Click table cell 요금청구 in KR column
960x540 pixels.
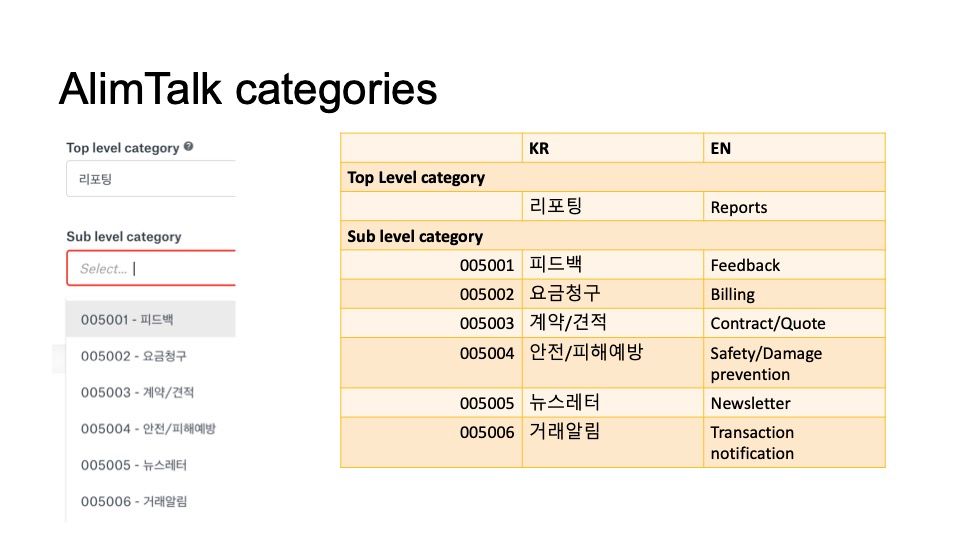pos(613,294)
